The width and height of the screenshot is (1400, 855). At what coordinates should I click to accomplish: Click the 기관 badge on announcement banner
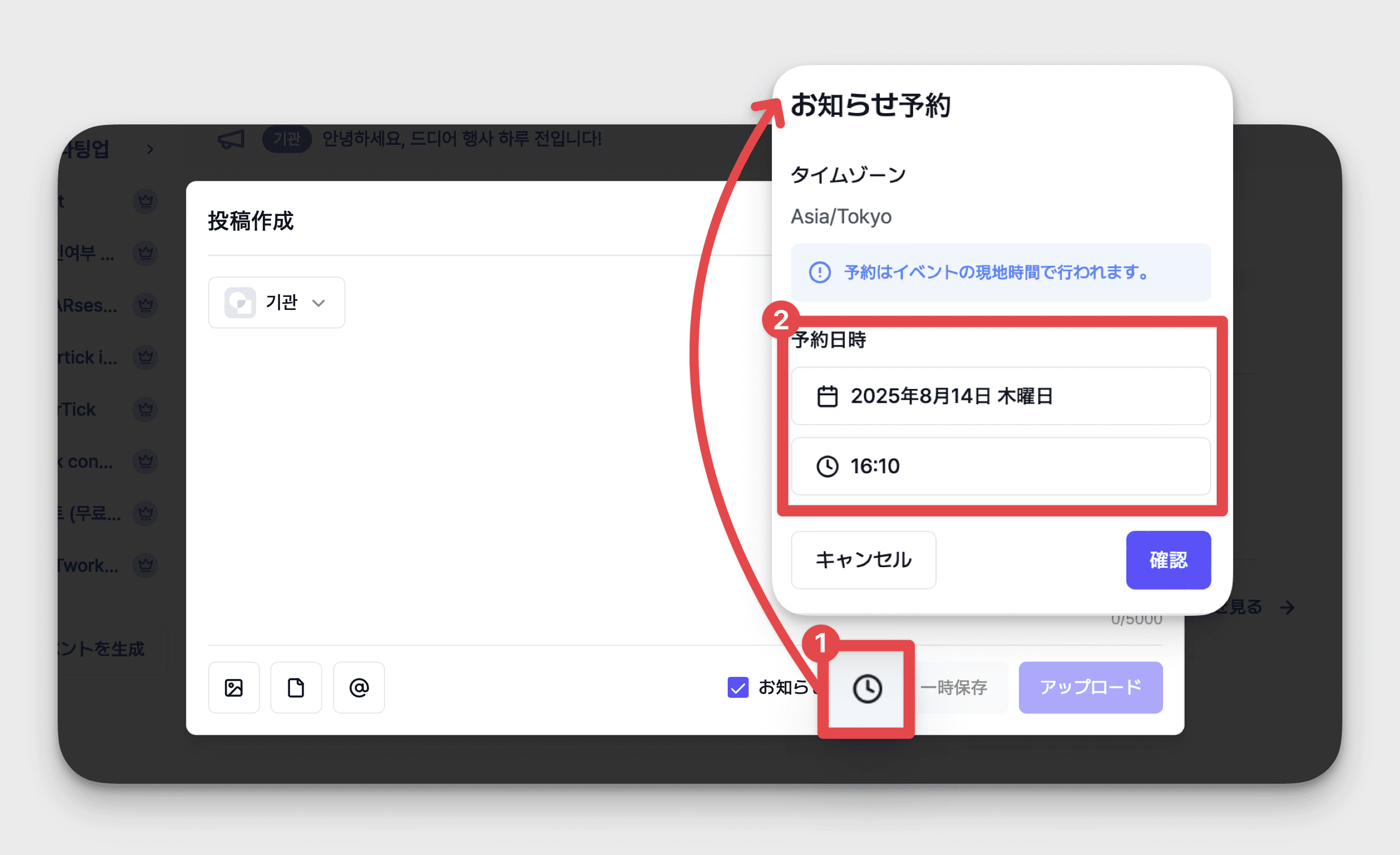(x=286, y=139)
